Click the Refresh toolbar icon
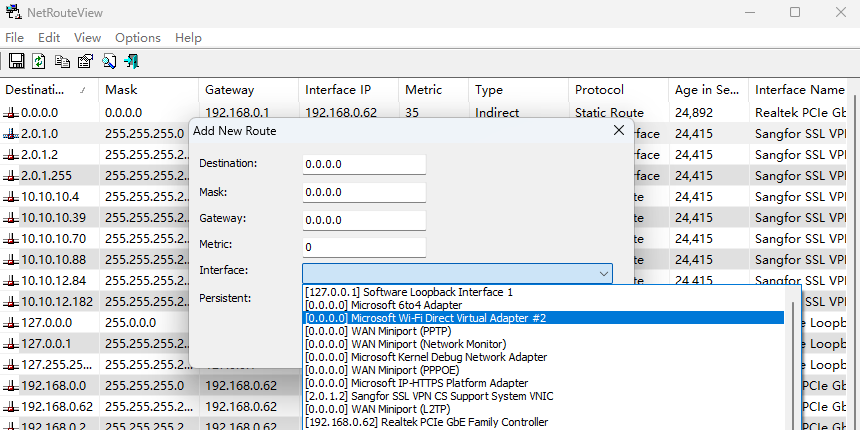The image size is (860, 430). point(38,62)
